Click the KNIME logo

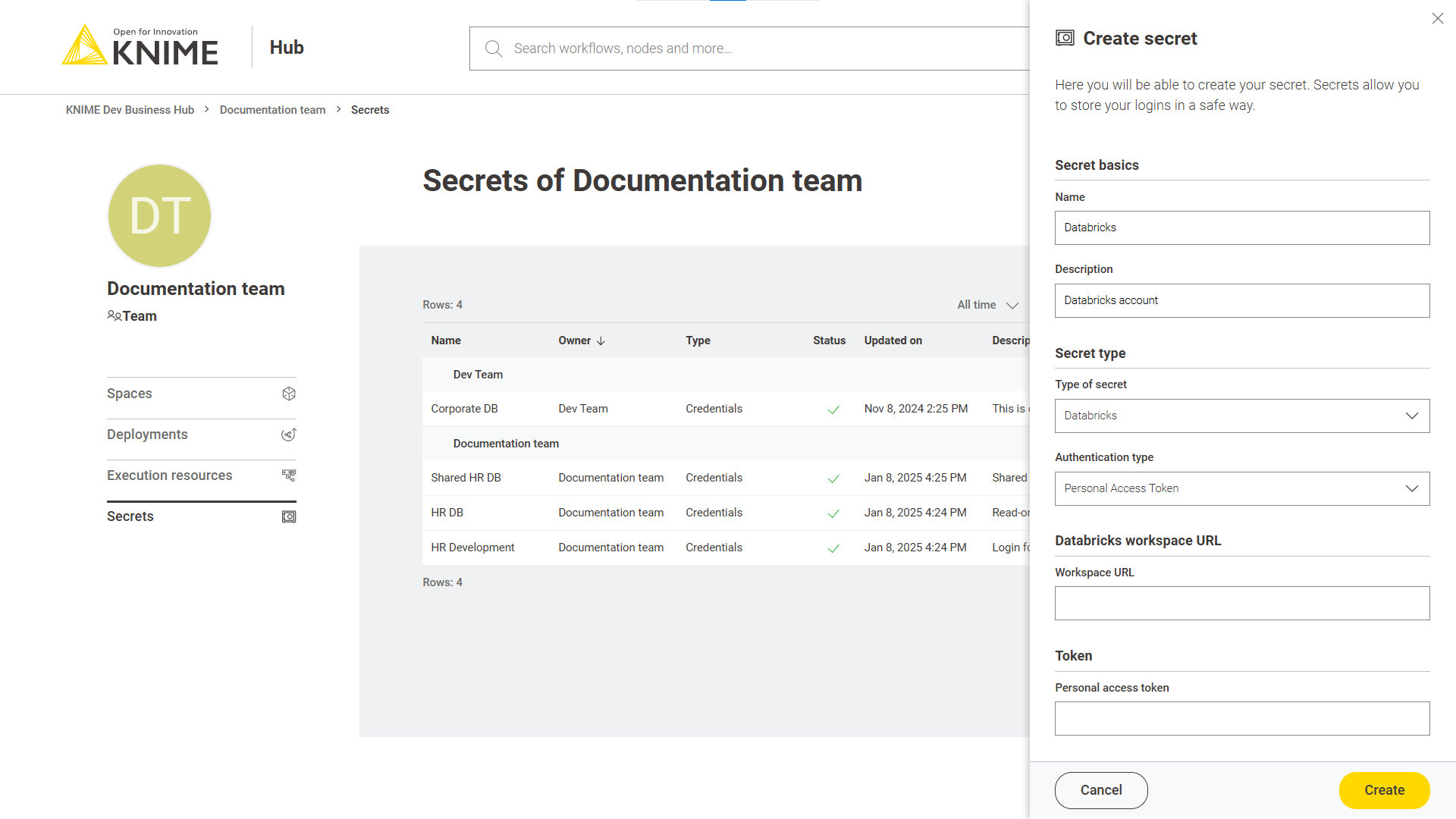tap(140, 46)
